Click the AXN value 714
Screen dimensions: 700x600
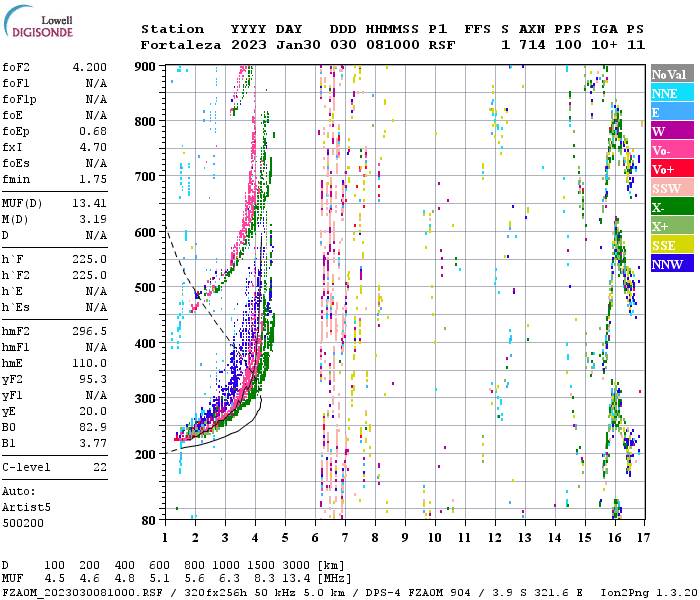tap(532, 45)
